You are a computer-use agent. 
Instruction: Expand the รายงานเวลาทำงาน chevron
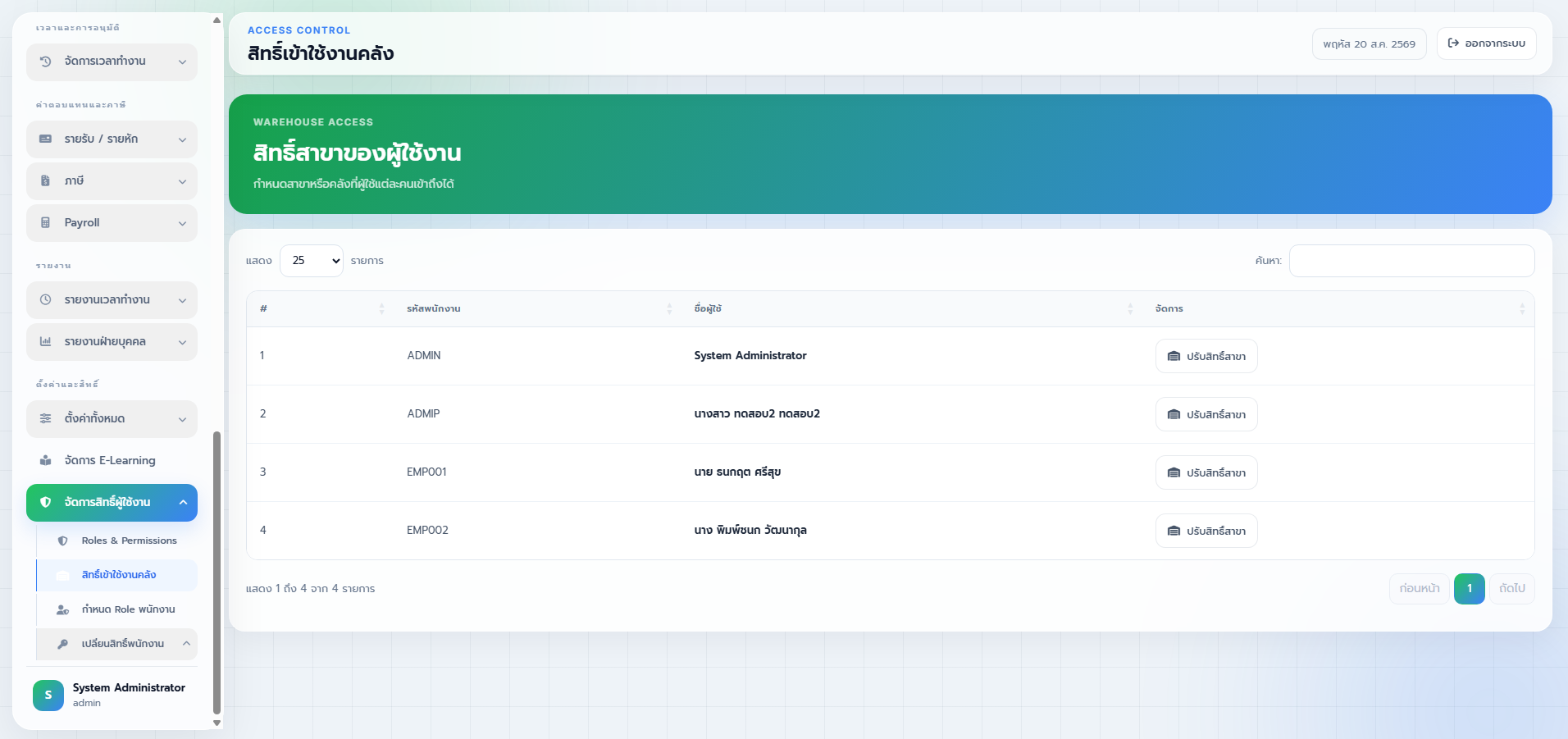[x=182, y=301]
